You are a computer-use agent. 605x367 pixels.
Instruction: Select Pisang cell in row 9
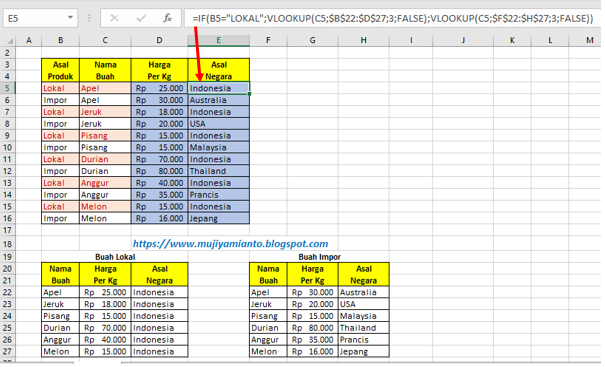105,135
